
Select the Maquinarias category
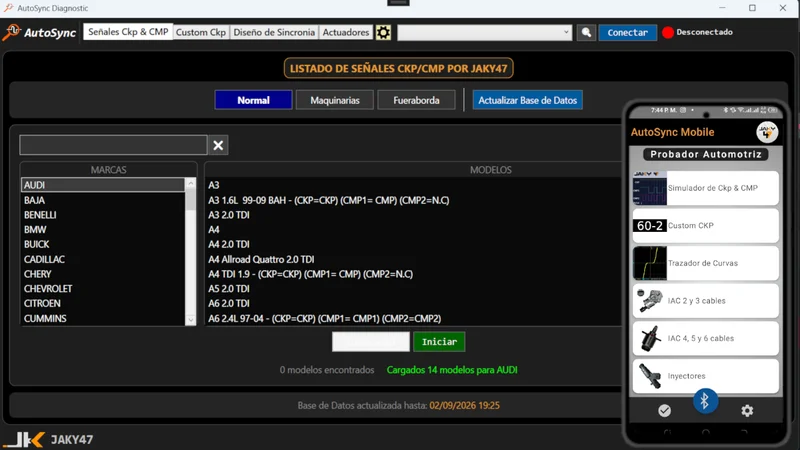335,101
